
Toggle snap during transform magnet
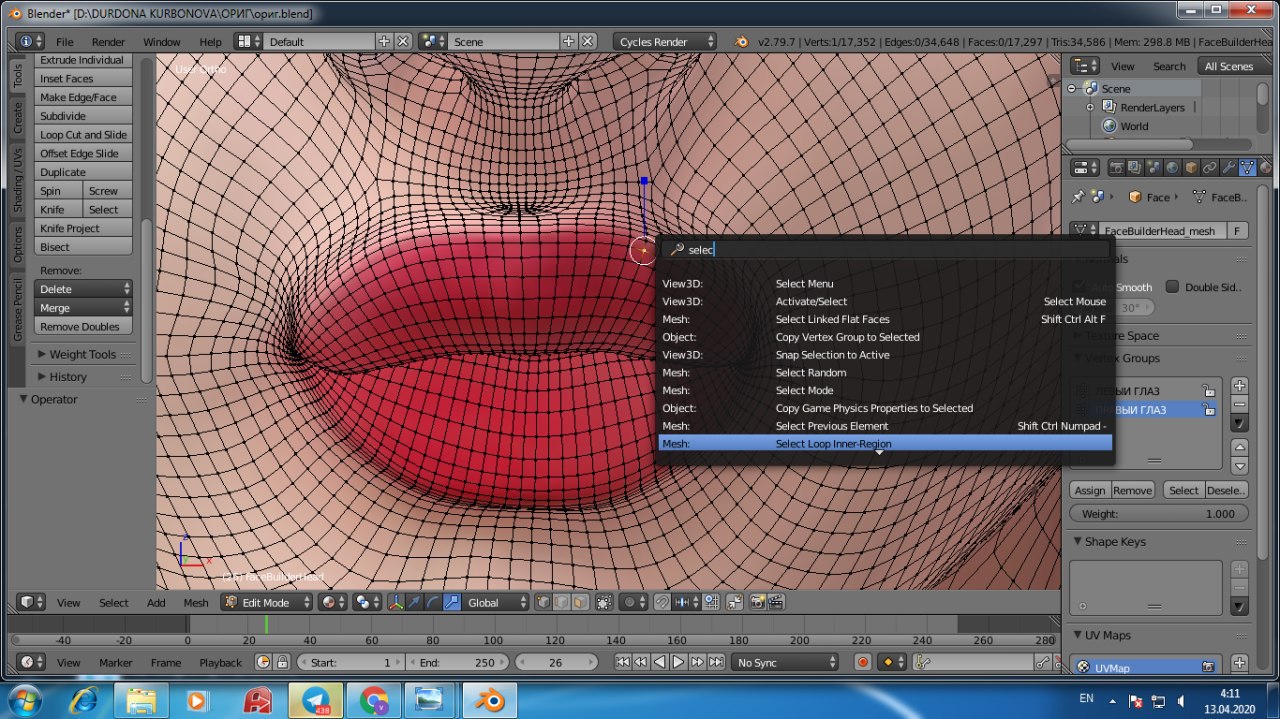pos(662,602)
